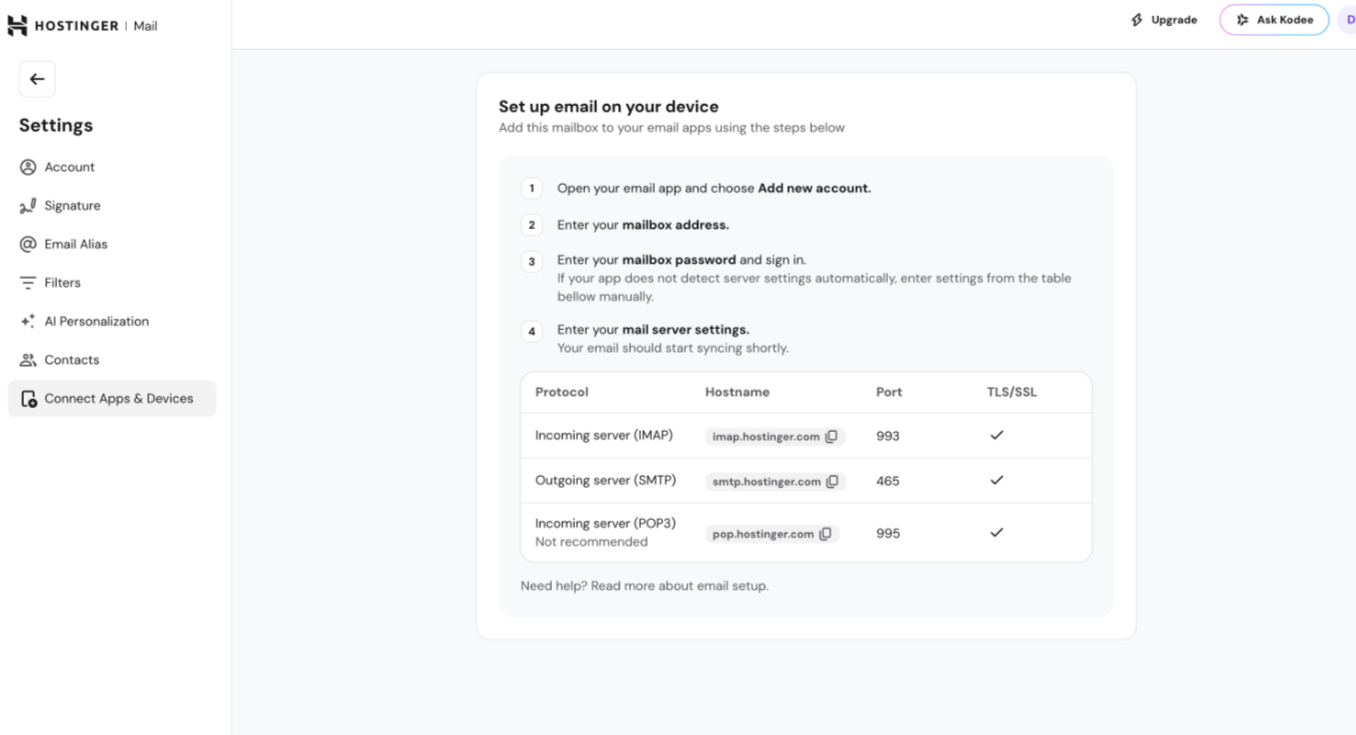
Task: Click the Upgrade button
Action: (1164, 20)
